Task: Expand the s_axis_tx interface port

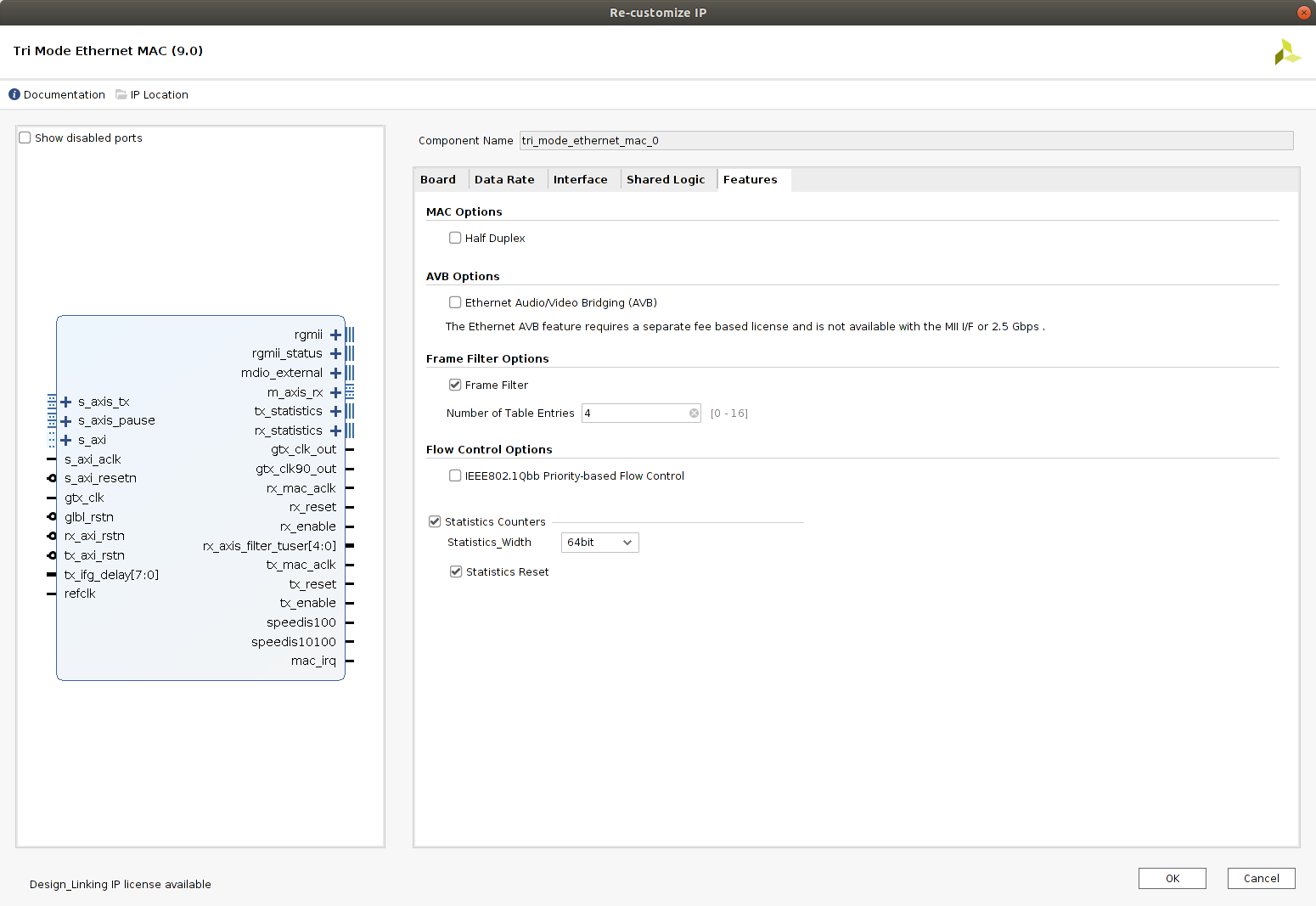Action: [x=65, y=402]
